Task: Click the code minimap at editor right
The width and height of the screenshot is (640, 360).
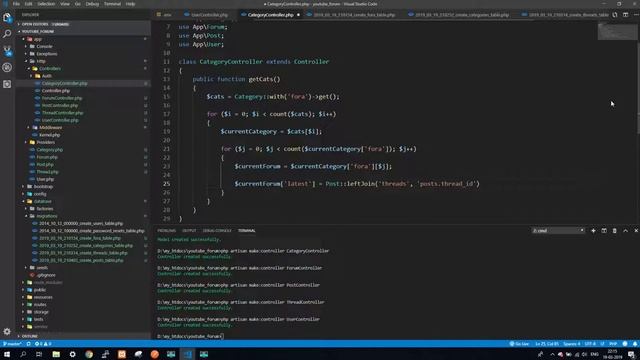Action: click(617, 31)
